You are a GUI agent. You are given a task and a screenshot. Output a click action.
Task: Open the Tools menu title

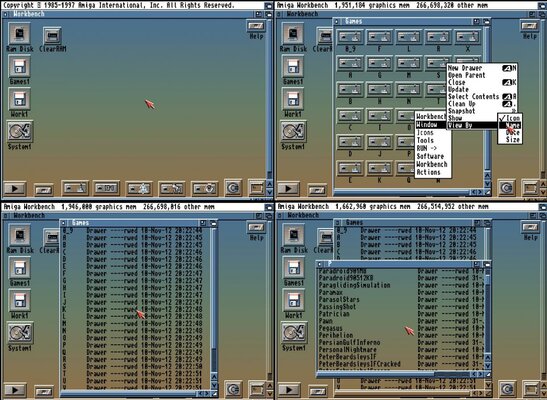point(432,140)
